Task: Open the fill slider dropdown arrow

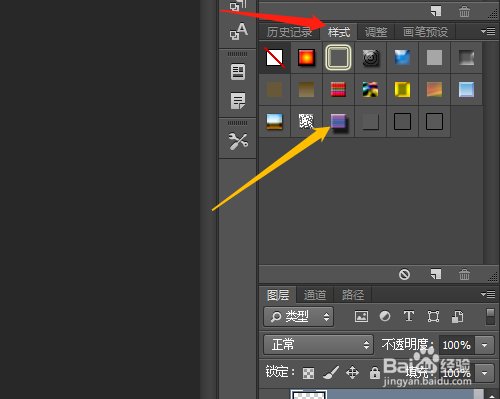Action: pos(484,373)
